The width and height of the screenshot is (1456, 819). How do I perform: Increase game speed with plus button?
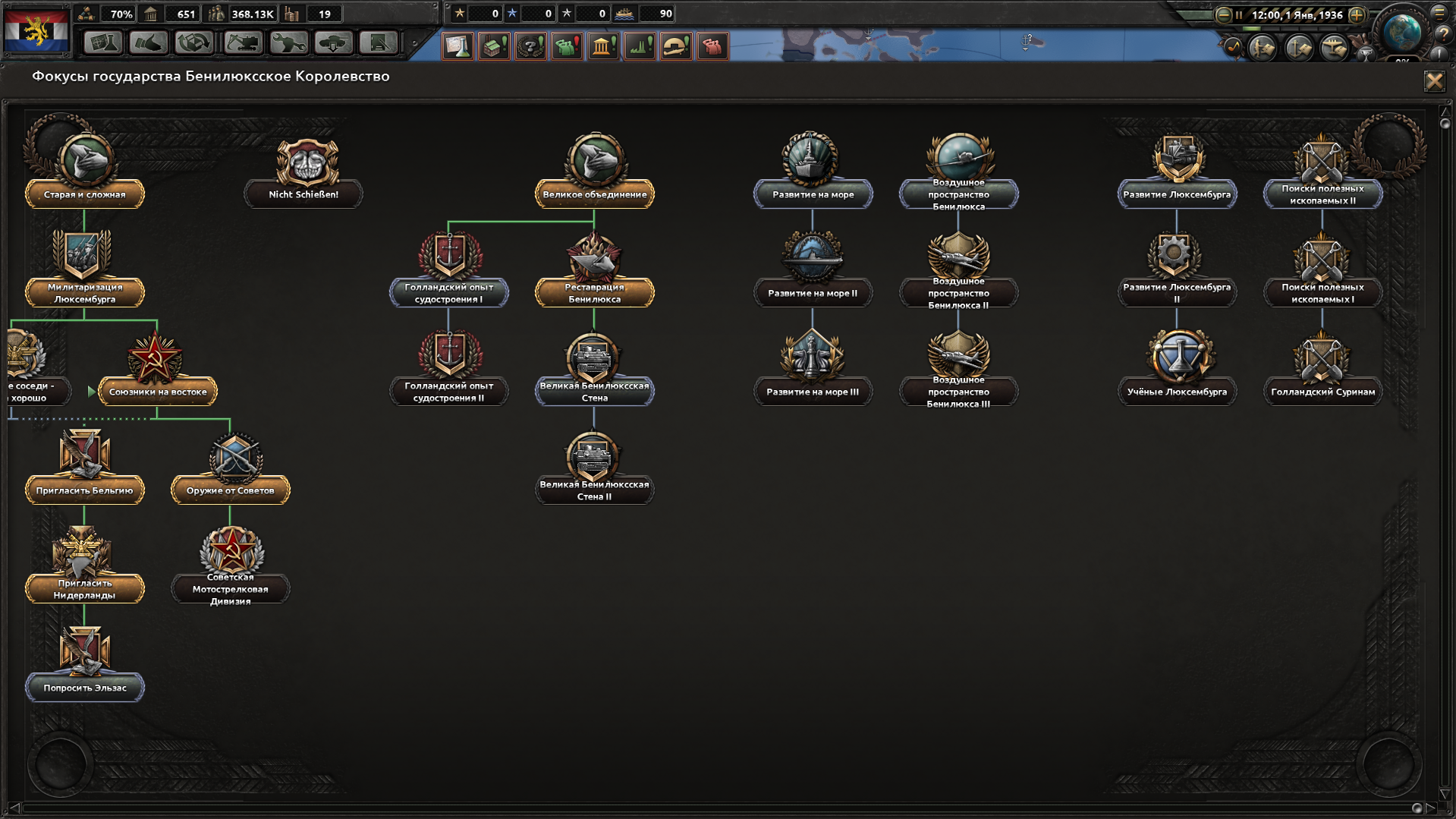(1357, 15)
